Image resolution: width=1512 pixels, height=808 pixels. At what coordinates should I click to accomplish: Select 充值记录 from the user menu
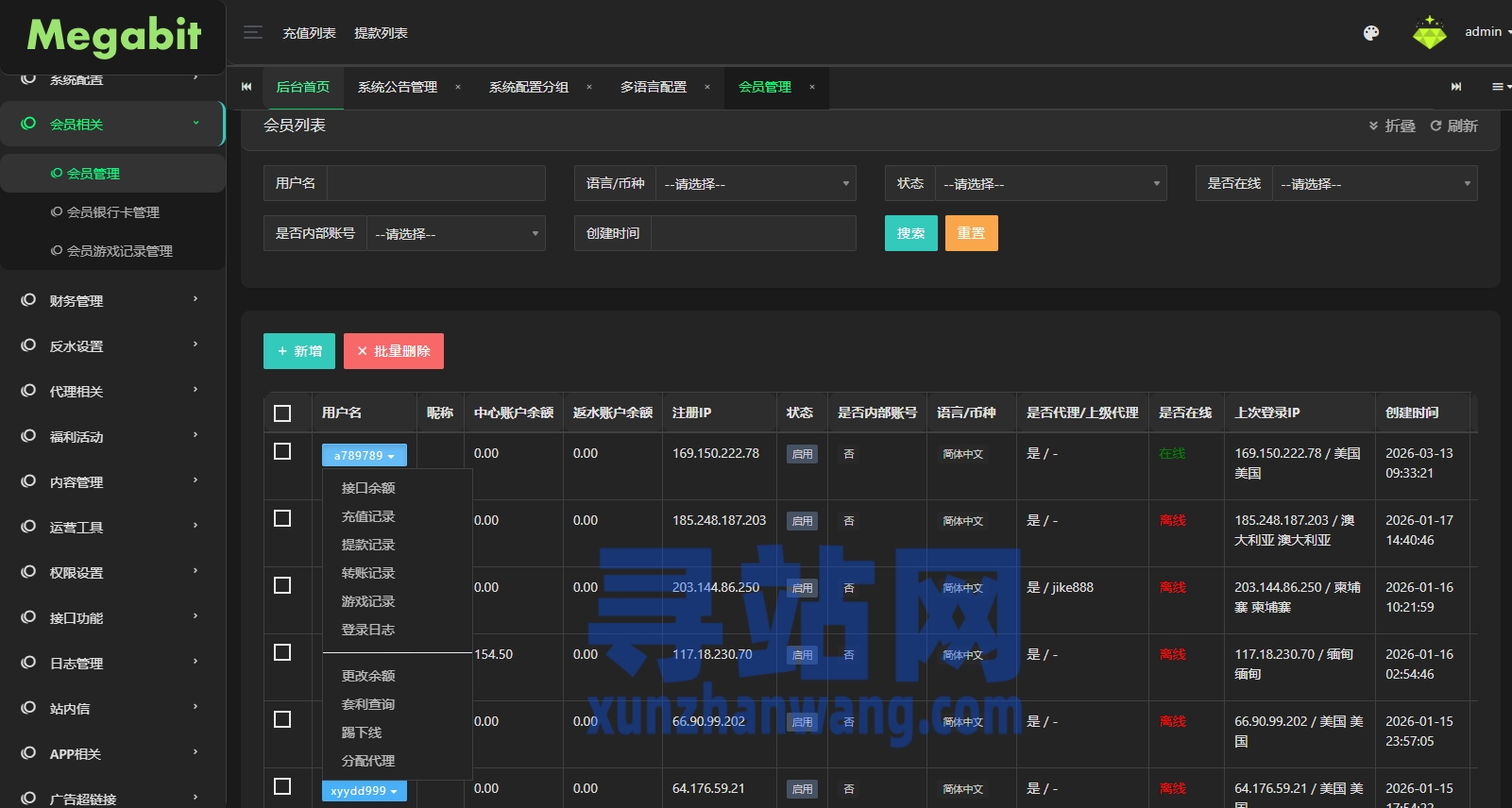368,516
